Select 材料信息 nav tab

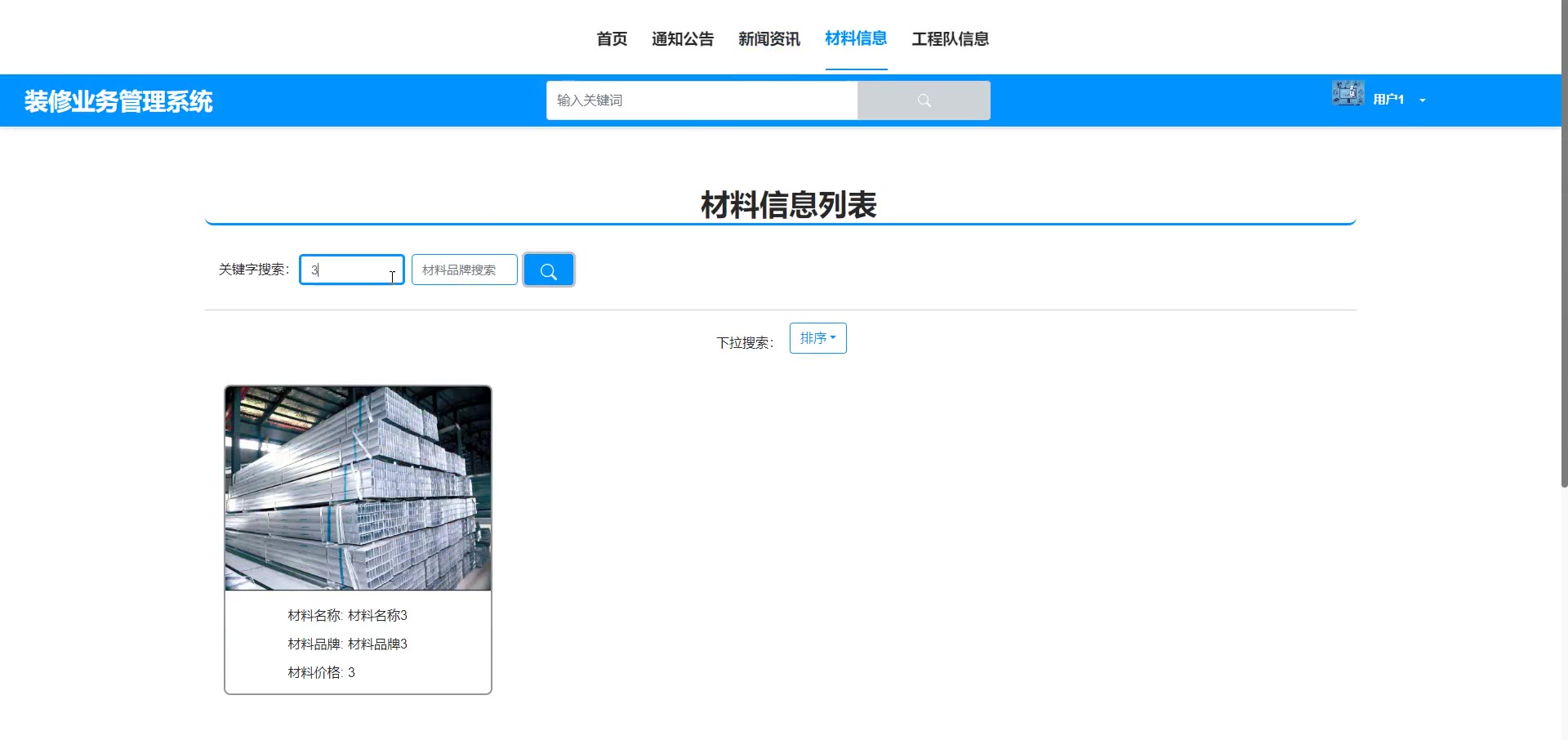tap(856, 38)
